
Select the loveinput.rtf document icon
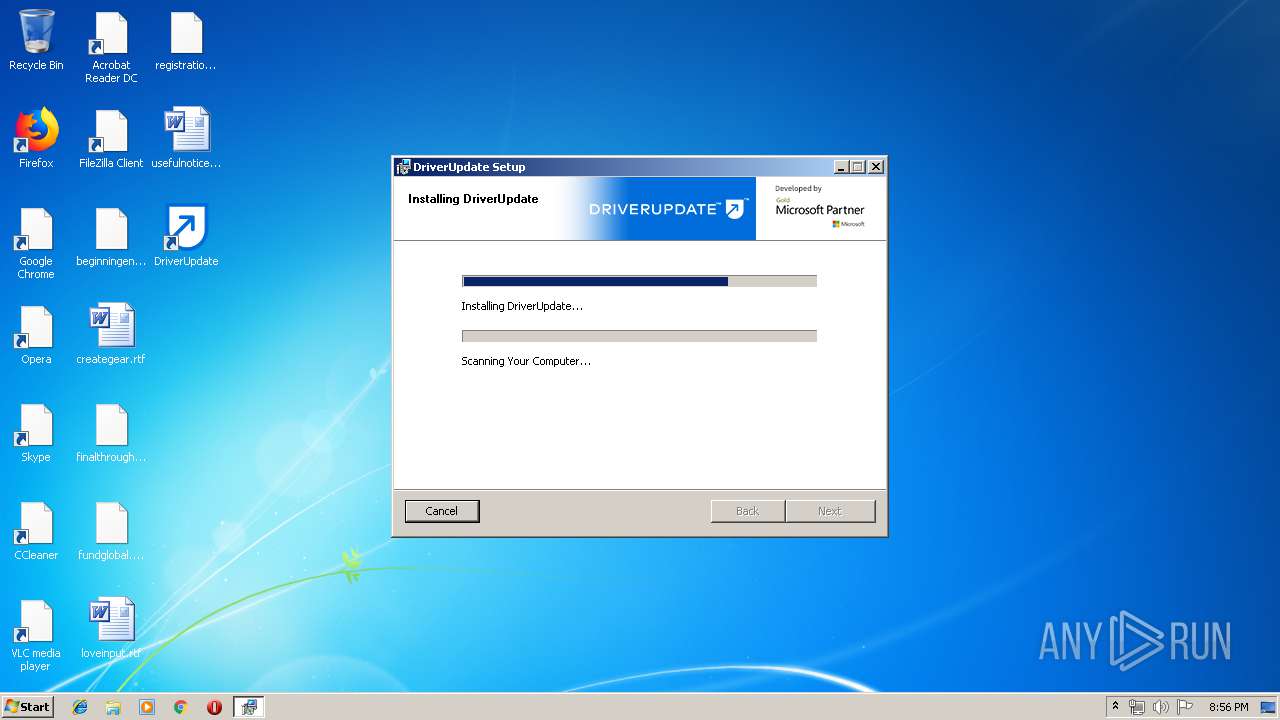[111, 628]
